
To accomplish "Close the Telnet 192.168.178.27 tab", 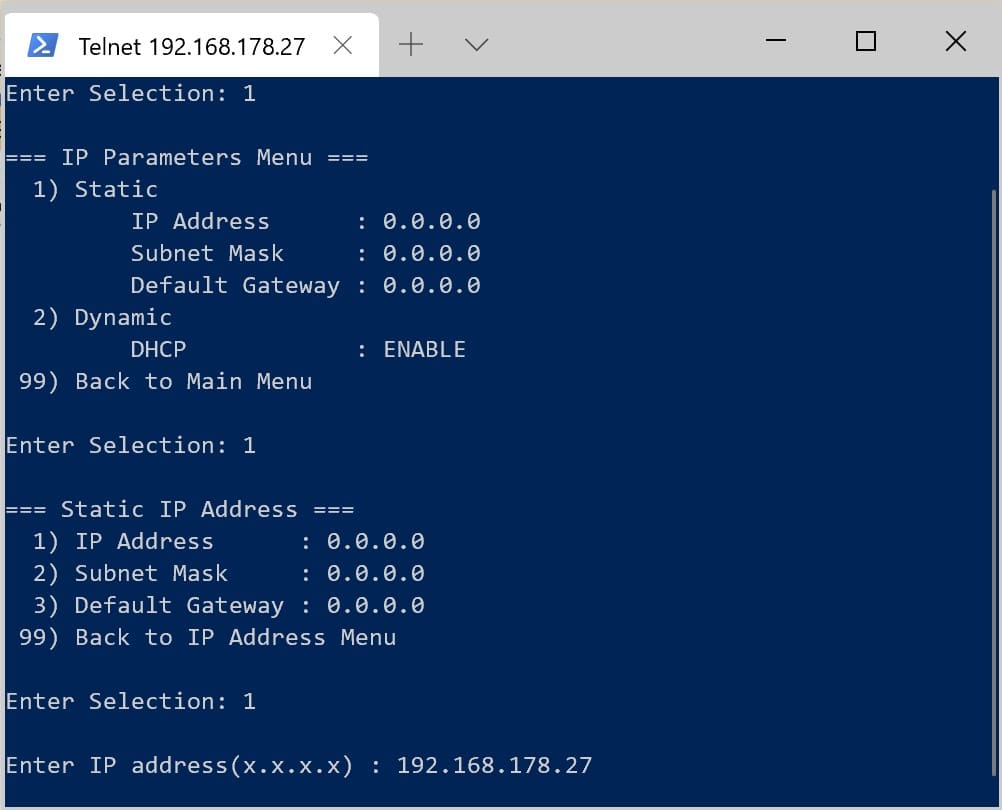I will [343, 45].
